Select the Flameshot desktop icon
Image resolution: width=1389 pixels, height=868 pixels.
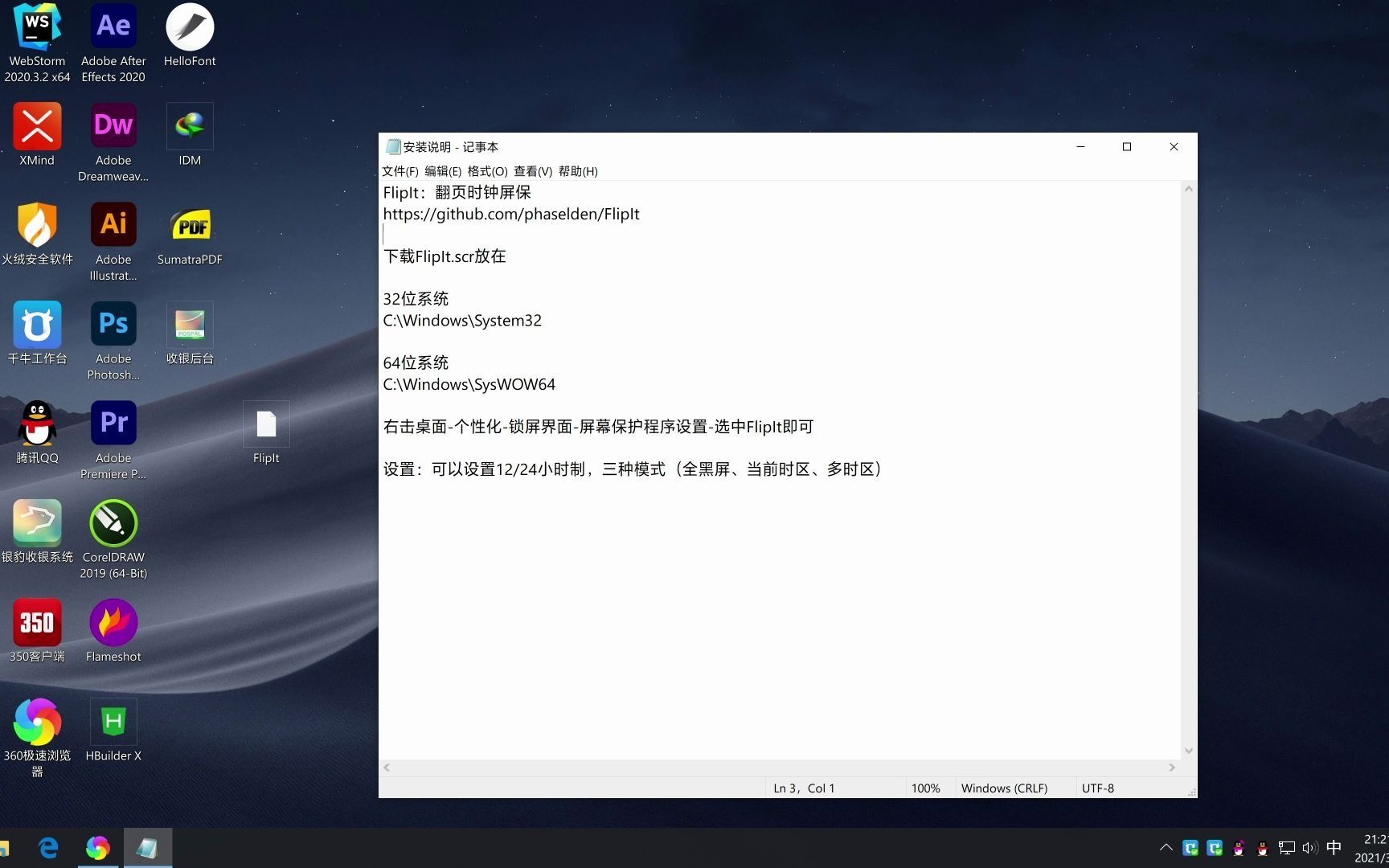[x=113, y=631]
